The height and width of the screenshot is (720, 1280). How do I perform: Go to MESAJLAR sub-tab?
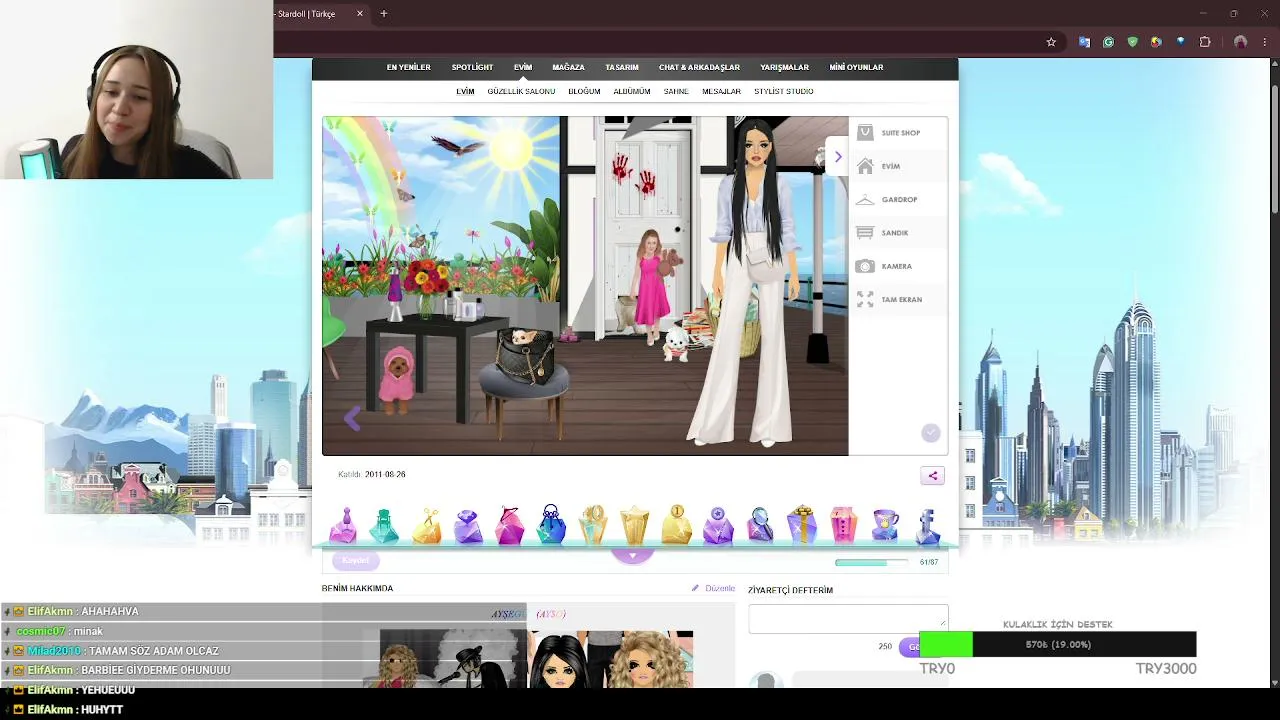[721, 91]
